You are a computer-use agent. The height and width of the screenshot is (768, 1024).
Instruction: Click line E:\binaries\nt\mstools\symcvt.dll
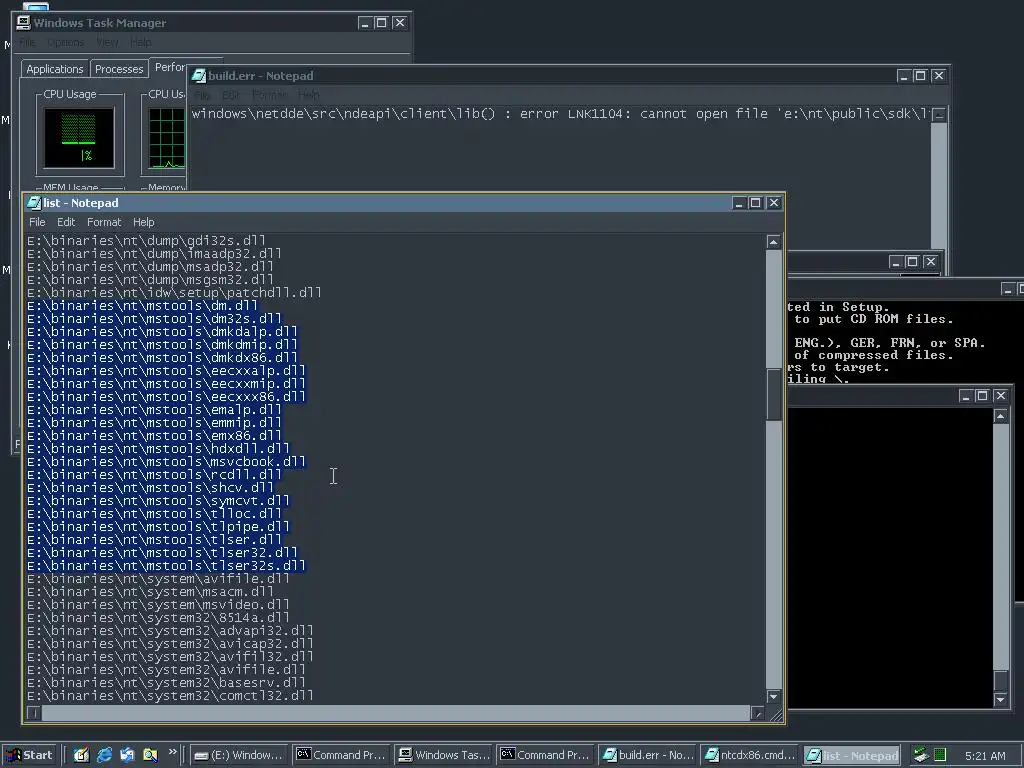[x=158, y=501]
